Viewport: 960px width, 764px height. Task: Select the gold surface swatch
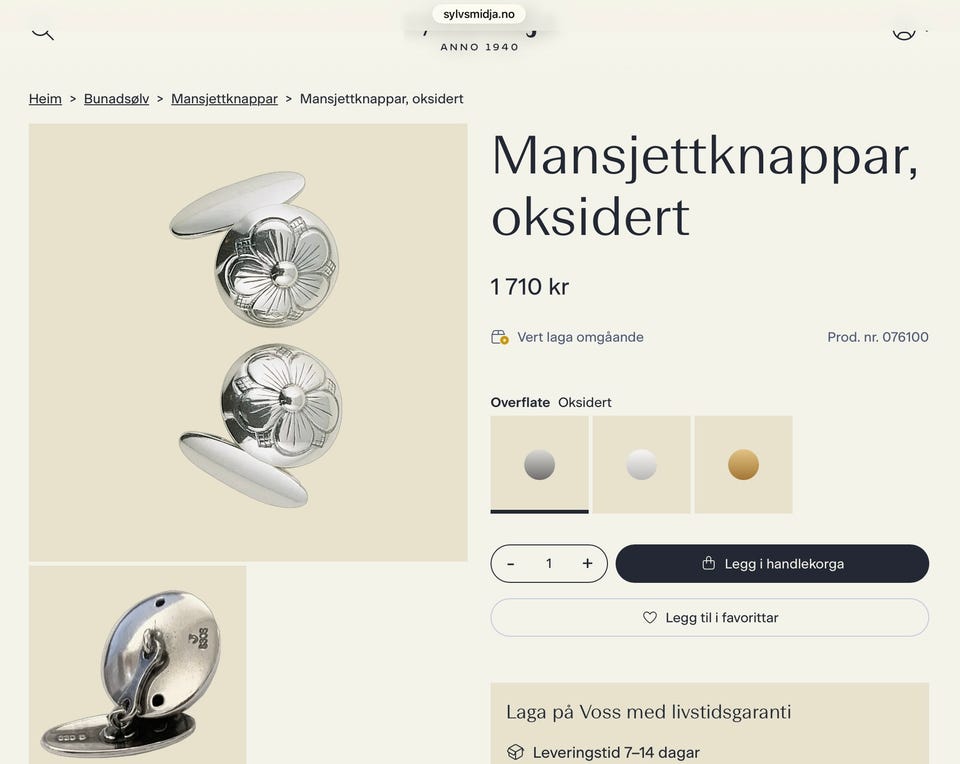[x=743, y=465]
